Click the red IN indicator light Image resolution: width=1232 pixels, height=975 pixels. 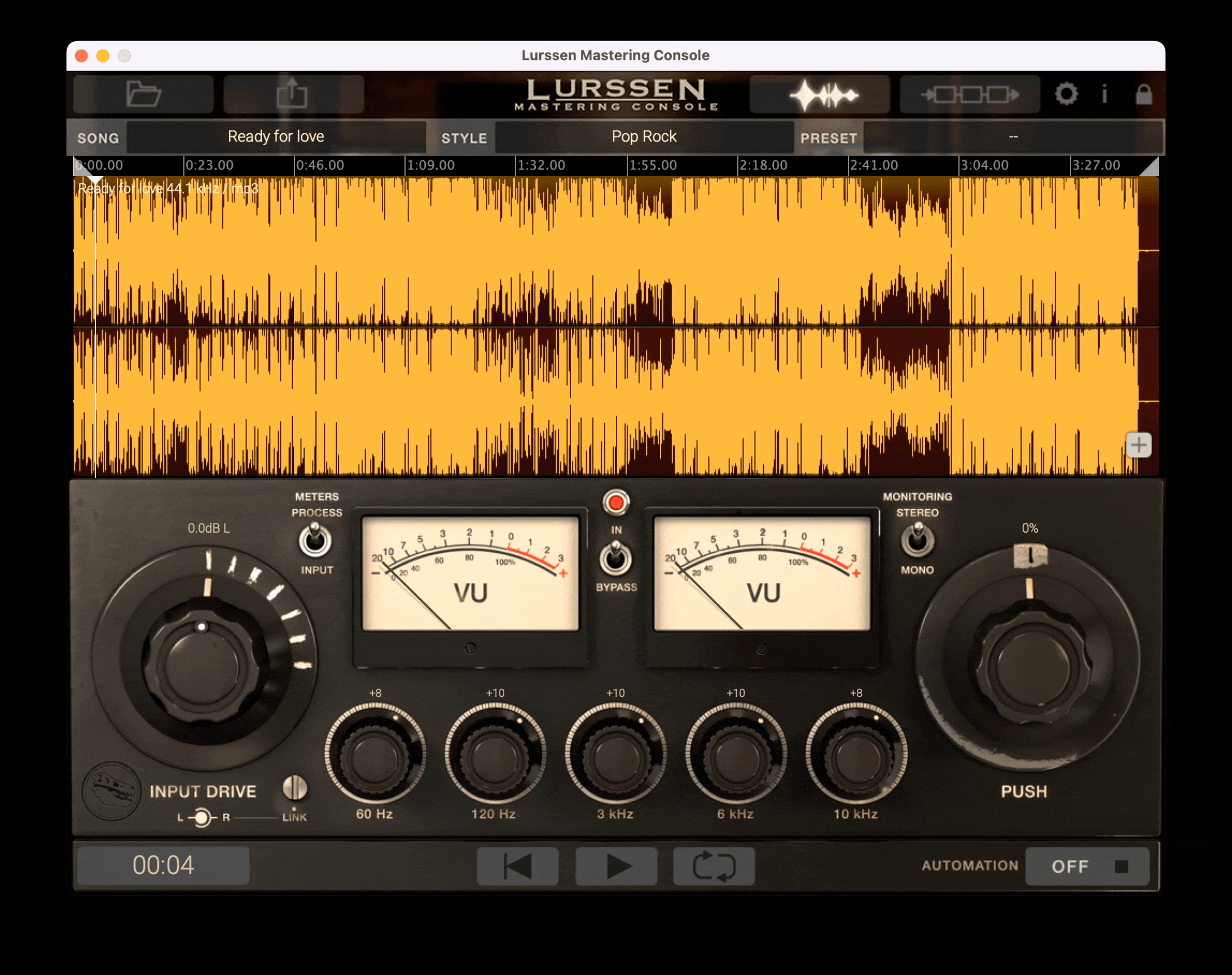(615, 502)
